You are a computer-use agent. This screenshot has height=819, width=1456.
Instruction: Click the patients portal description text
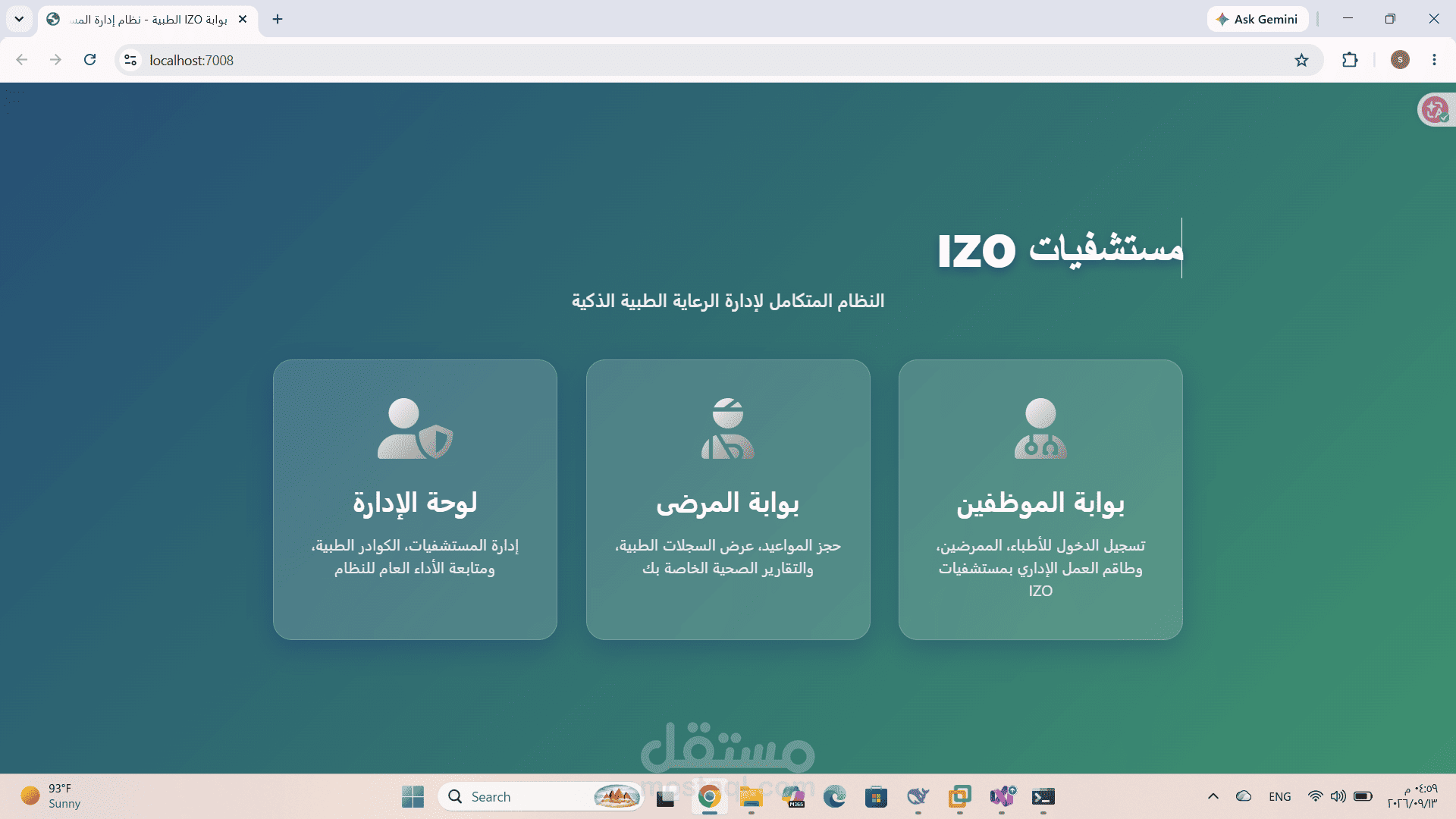pyautogui.click(x=728, y=557)
